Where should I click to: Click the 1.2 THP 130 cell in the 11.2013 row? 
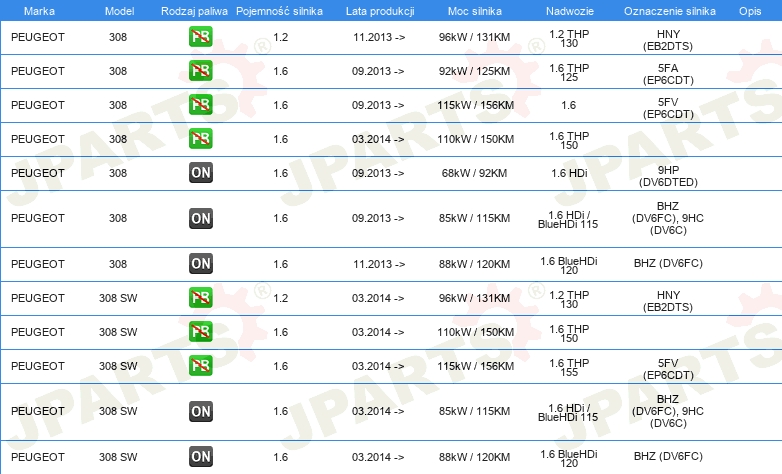(x=569, y=38)
